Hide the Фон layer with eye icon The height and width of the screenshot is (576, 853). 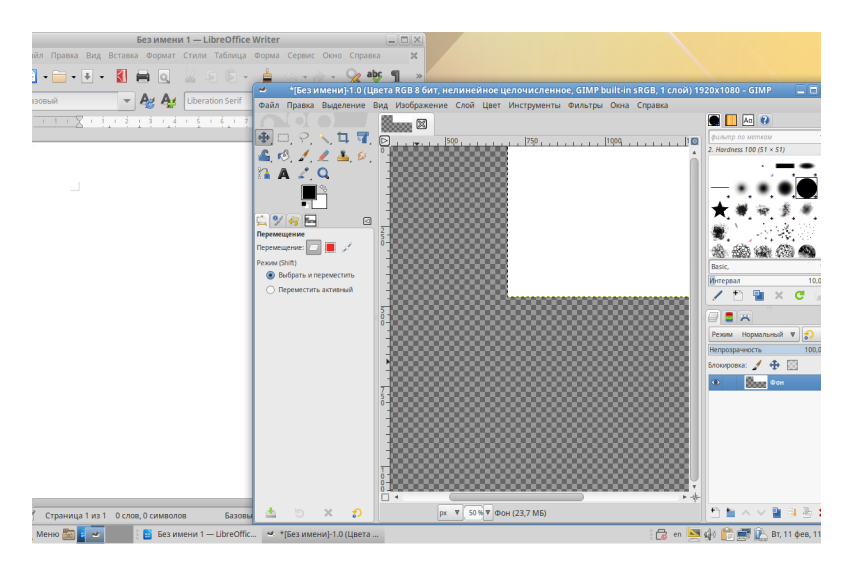[x=716, y=382]
